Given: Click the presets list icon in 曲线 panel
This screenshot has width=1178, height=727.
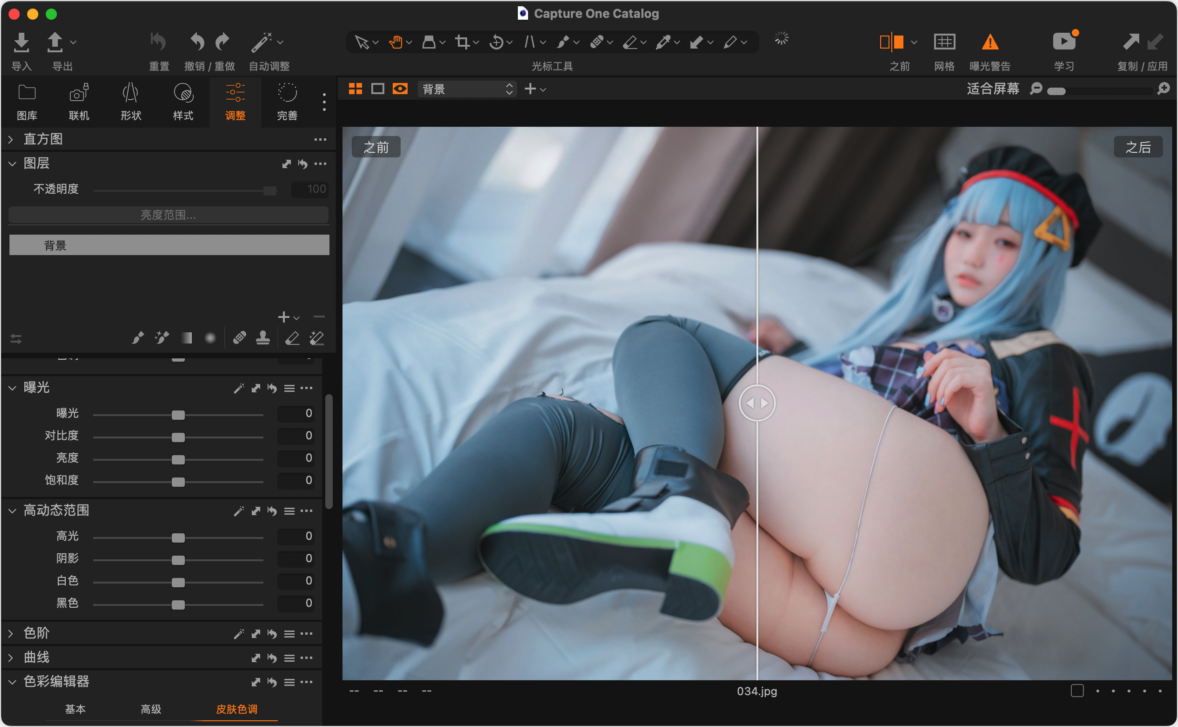Looking at the screenshot, I should tap(289, 659).
